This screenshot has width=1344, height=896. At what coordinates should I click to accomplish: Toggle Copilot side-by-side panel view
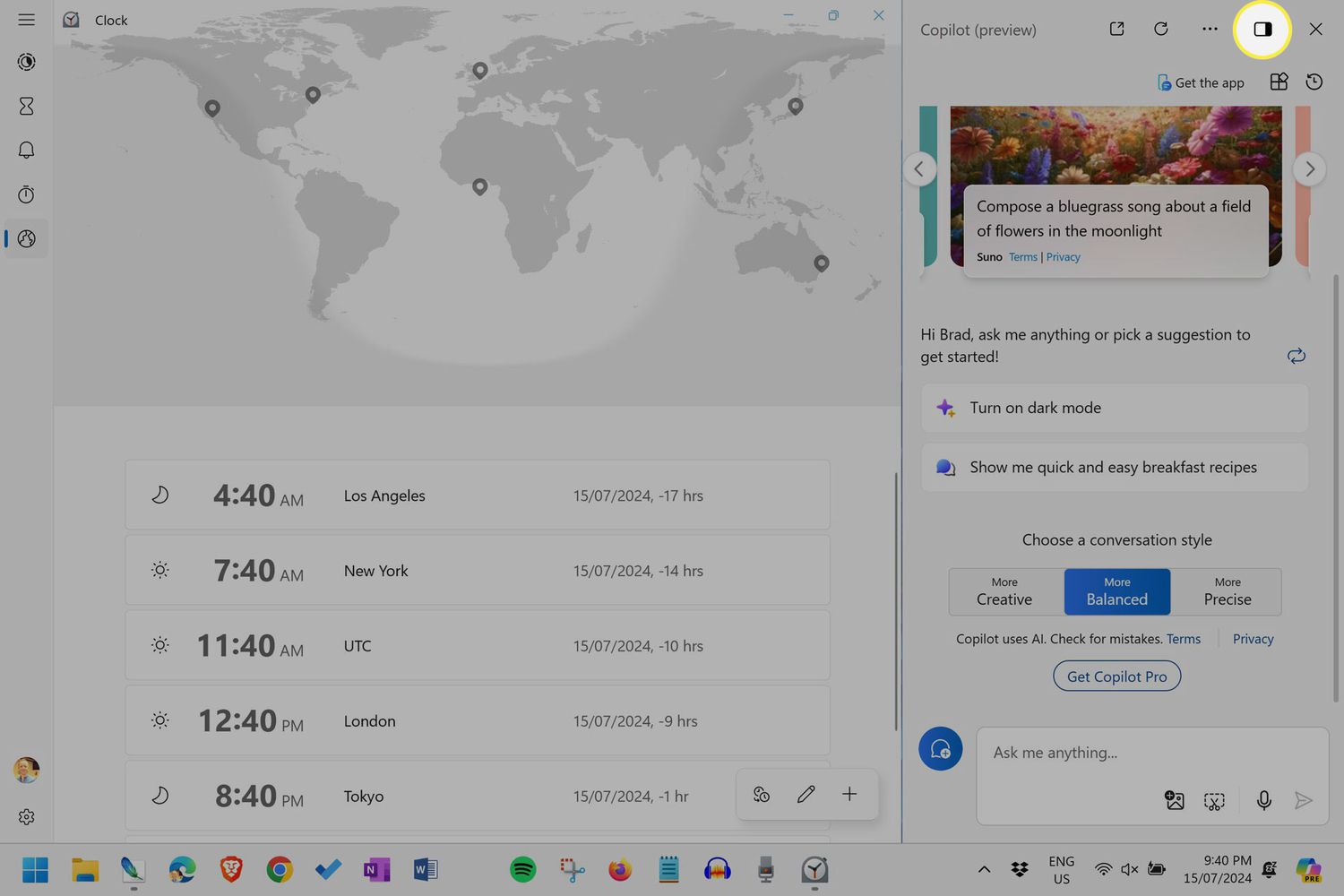1262,30
